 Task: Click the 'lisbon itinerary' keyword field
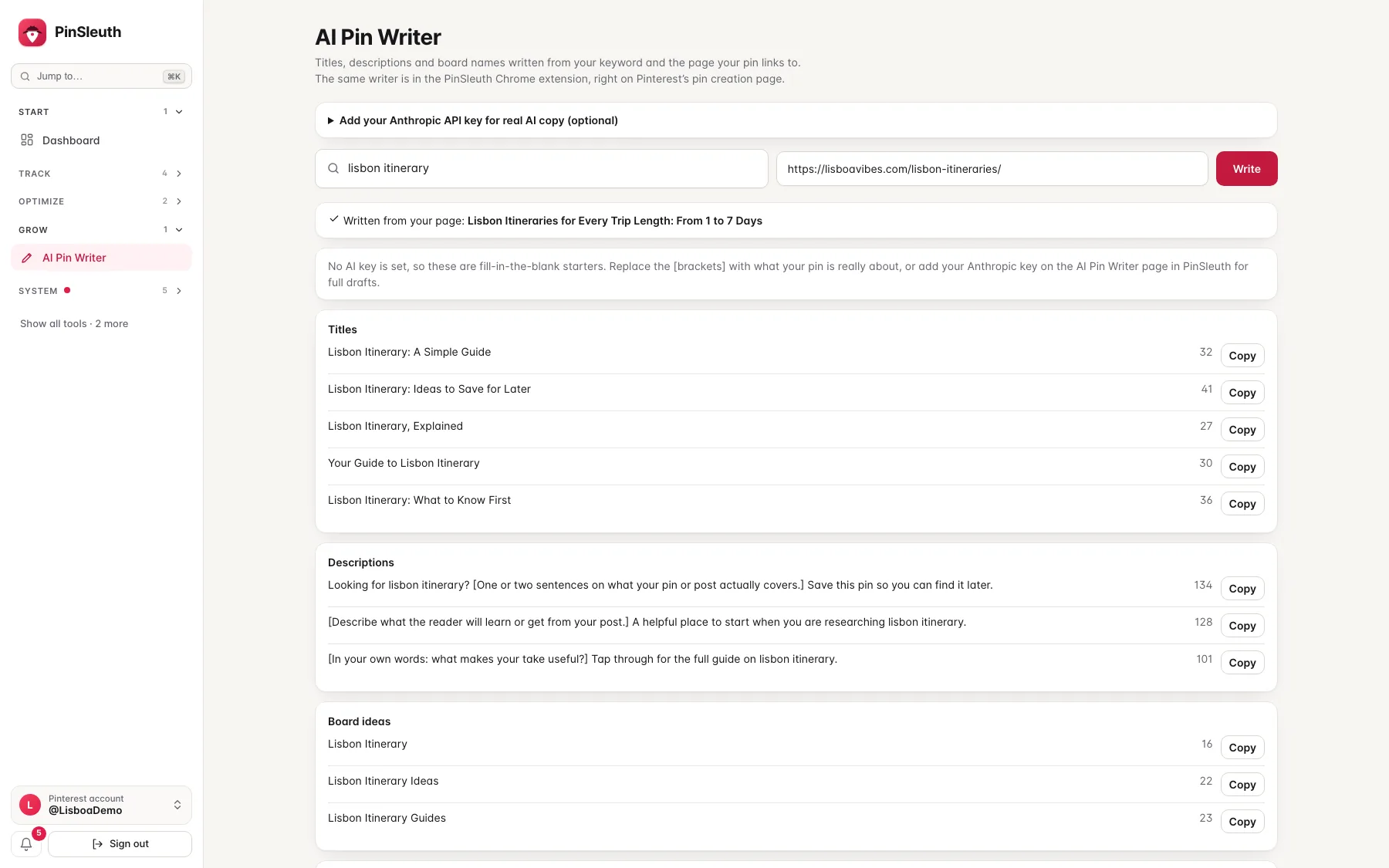coord(542,168)
